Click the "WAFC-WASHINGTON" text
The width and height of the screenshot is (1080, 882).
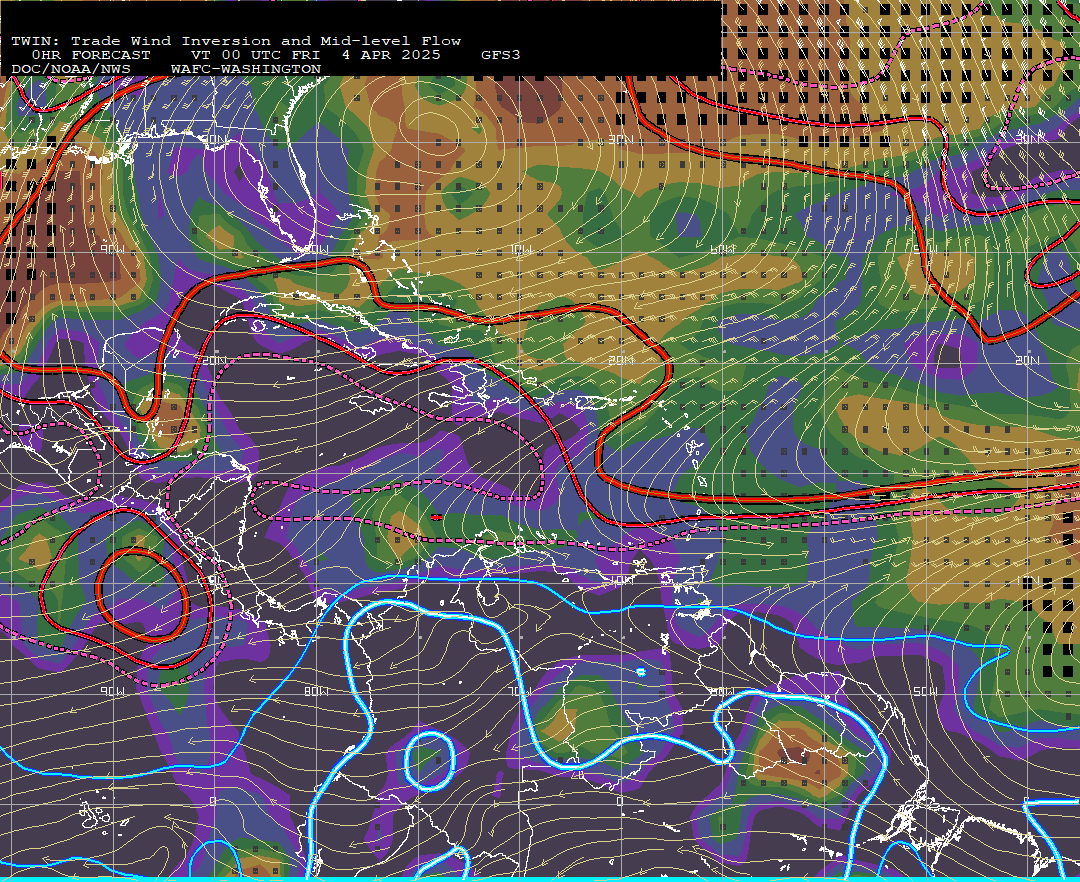pyautogui.click(x=246, y=69)
